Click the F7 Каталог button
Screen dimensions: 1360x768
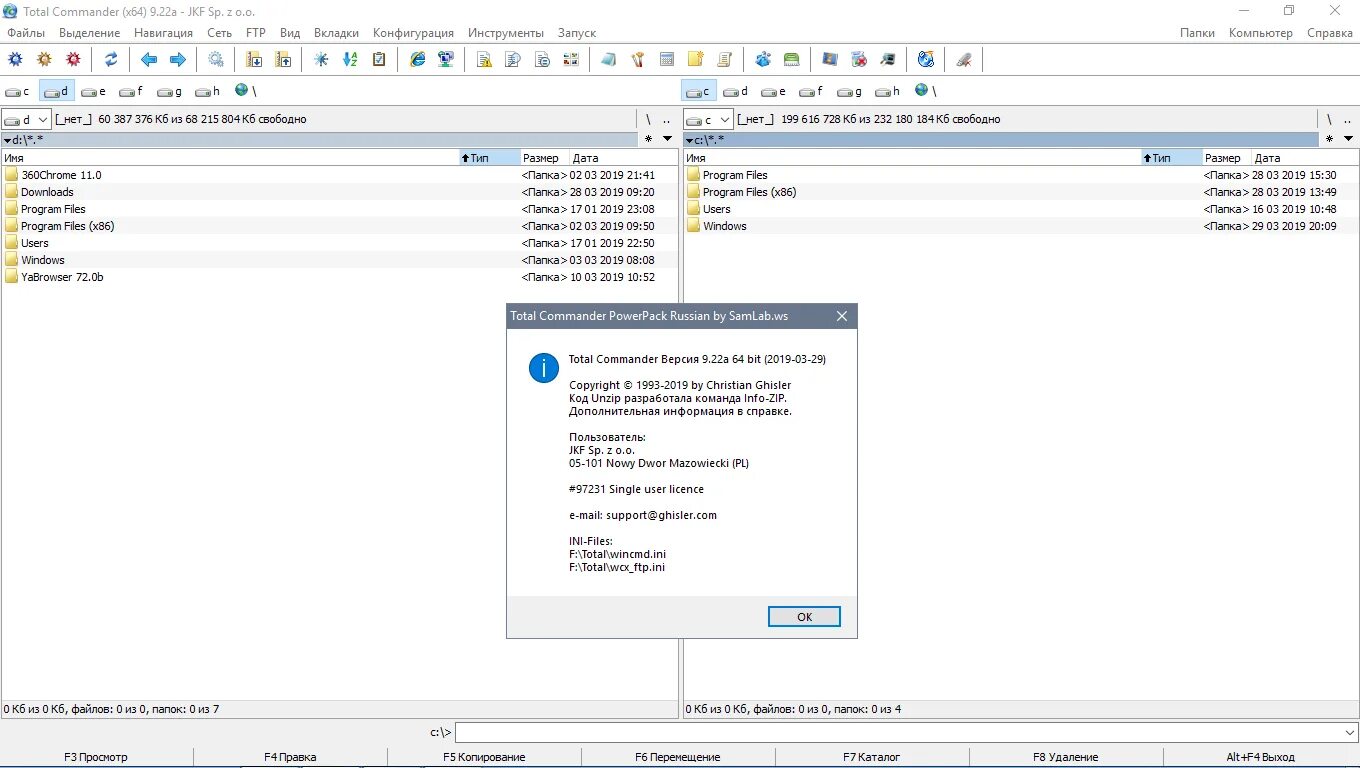872,757
